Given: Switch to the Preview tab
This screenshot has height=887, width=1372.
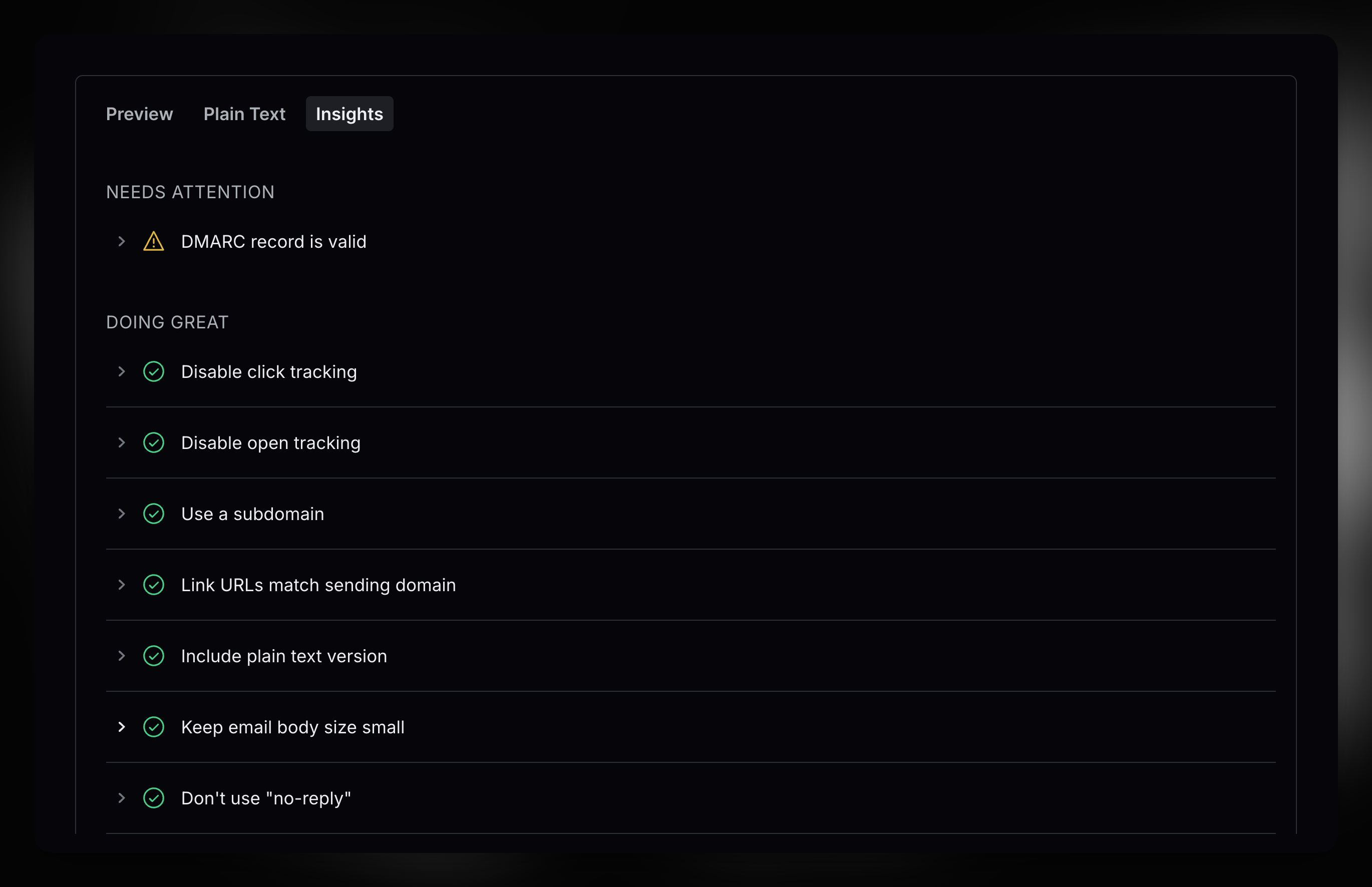Looking at the screenshot, I should (x=139, y=114).
